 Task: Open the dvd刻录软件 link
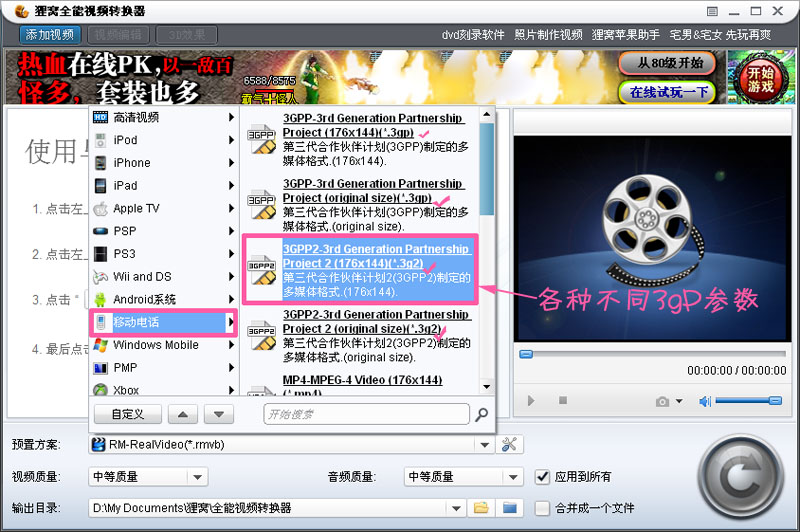click(472, 35)
